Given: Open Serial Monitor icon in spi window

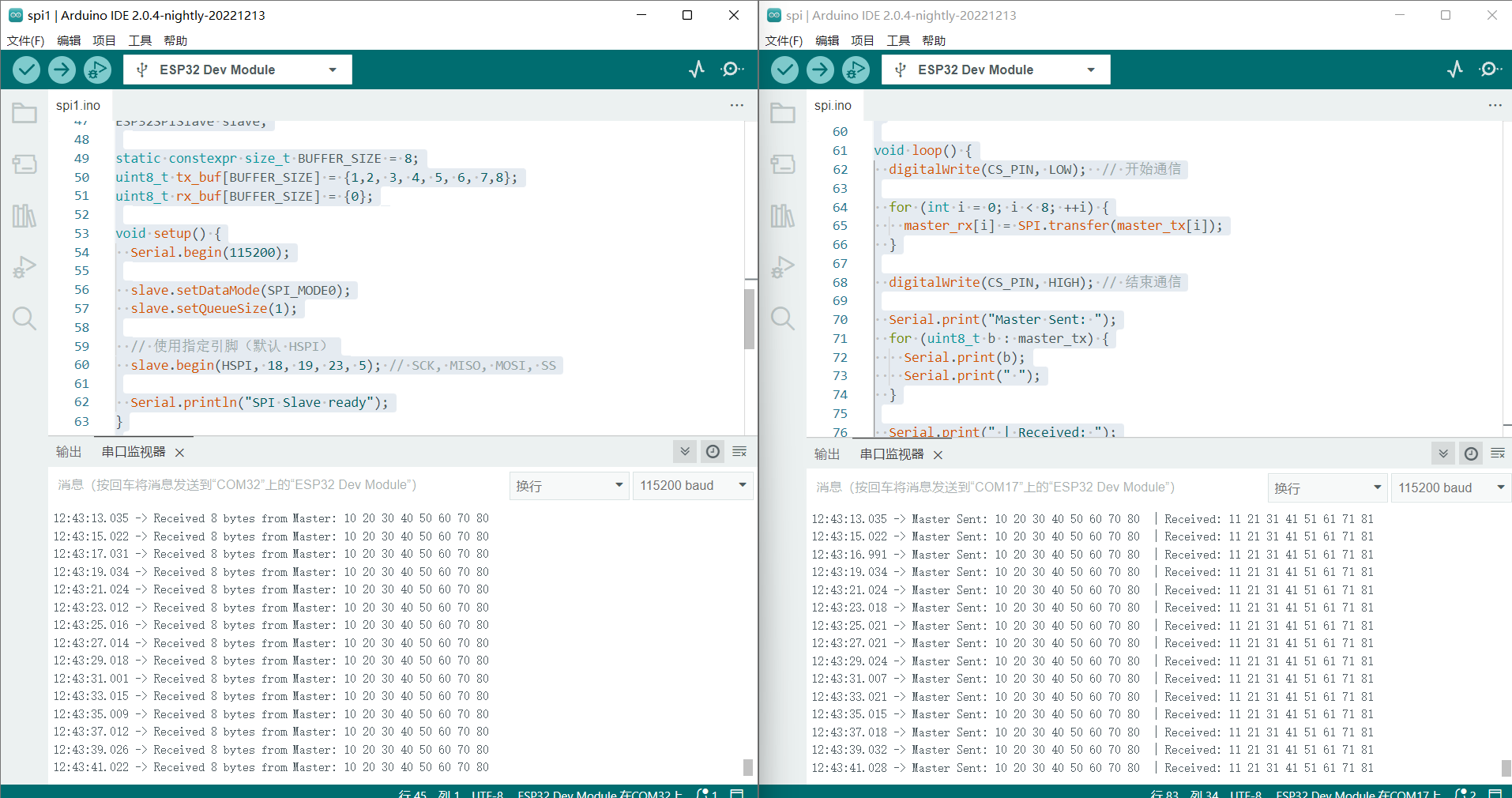Looking at the screenshot, I should tap(1490, 70).
